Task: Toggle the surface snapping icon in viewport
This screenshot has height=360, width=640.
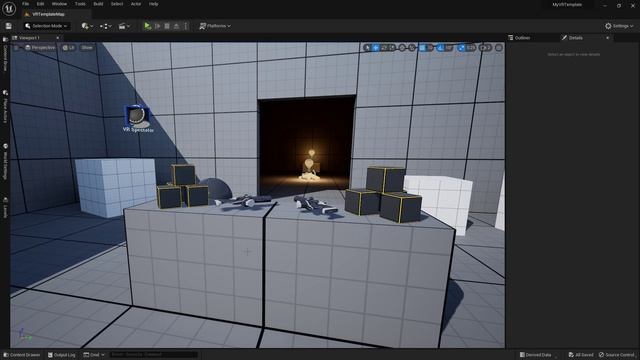Action: (x=412, y=48)
